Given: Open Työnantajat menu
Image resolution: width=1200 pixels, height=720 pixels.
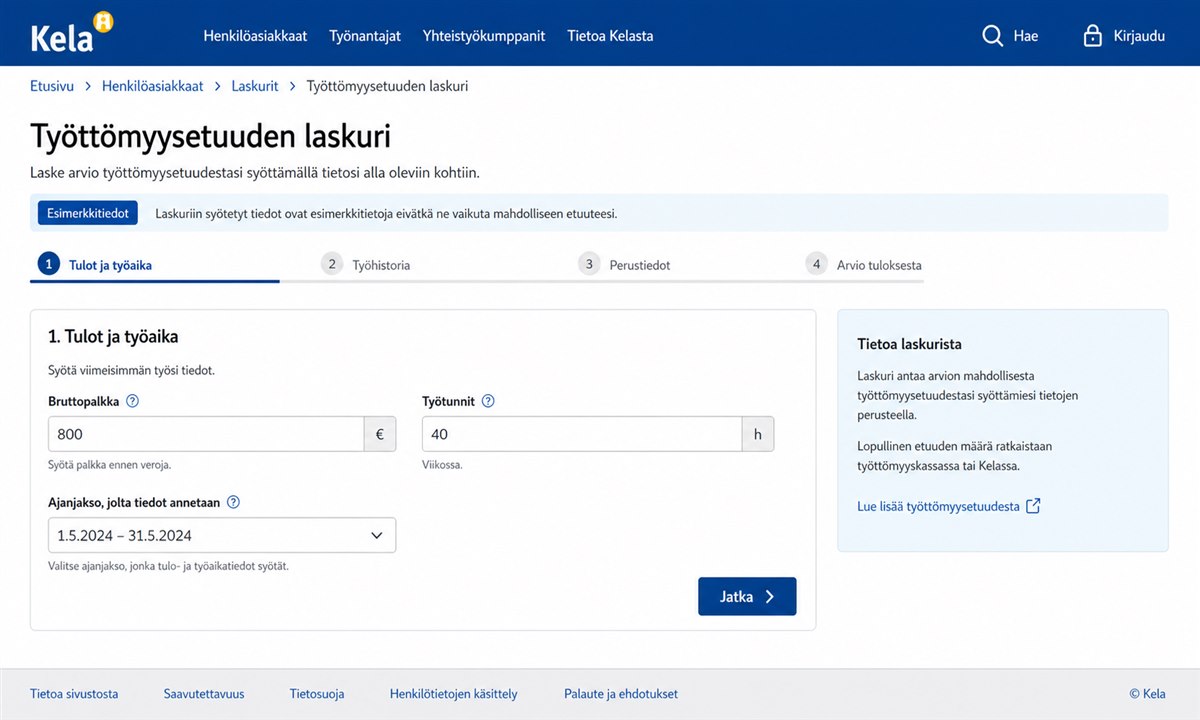Looking at the screenshot, I should [365, 36].
